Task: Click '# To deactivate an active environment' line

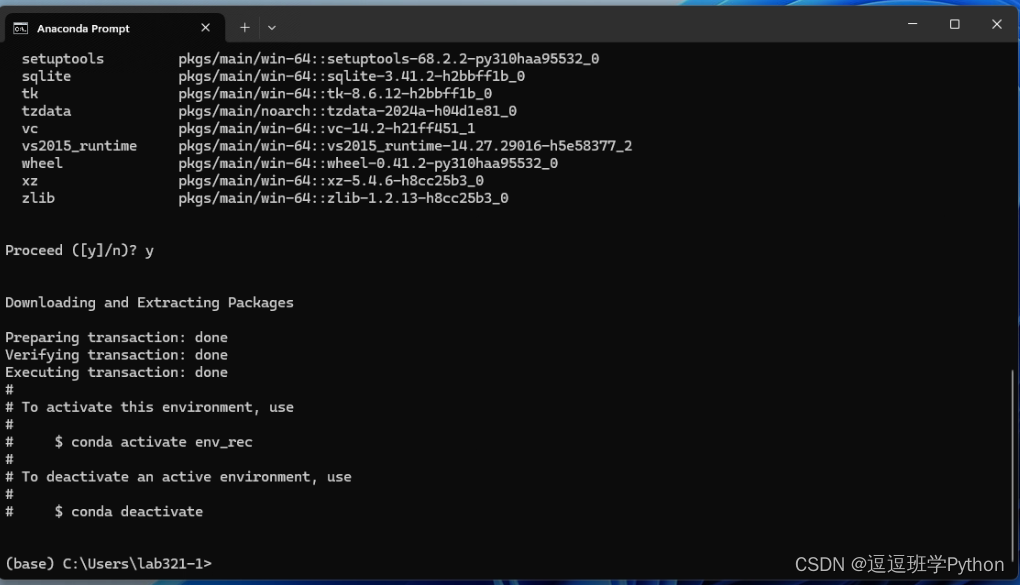Action: 178,477
